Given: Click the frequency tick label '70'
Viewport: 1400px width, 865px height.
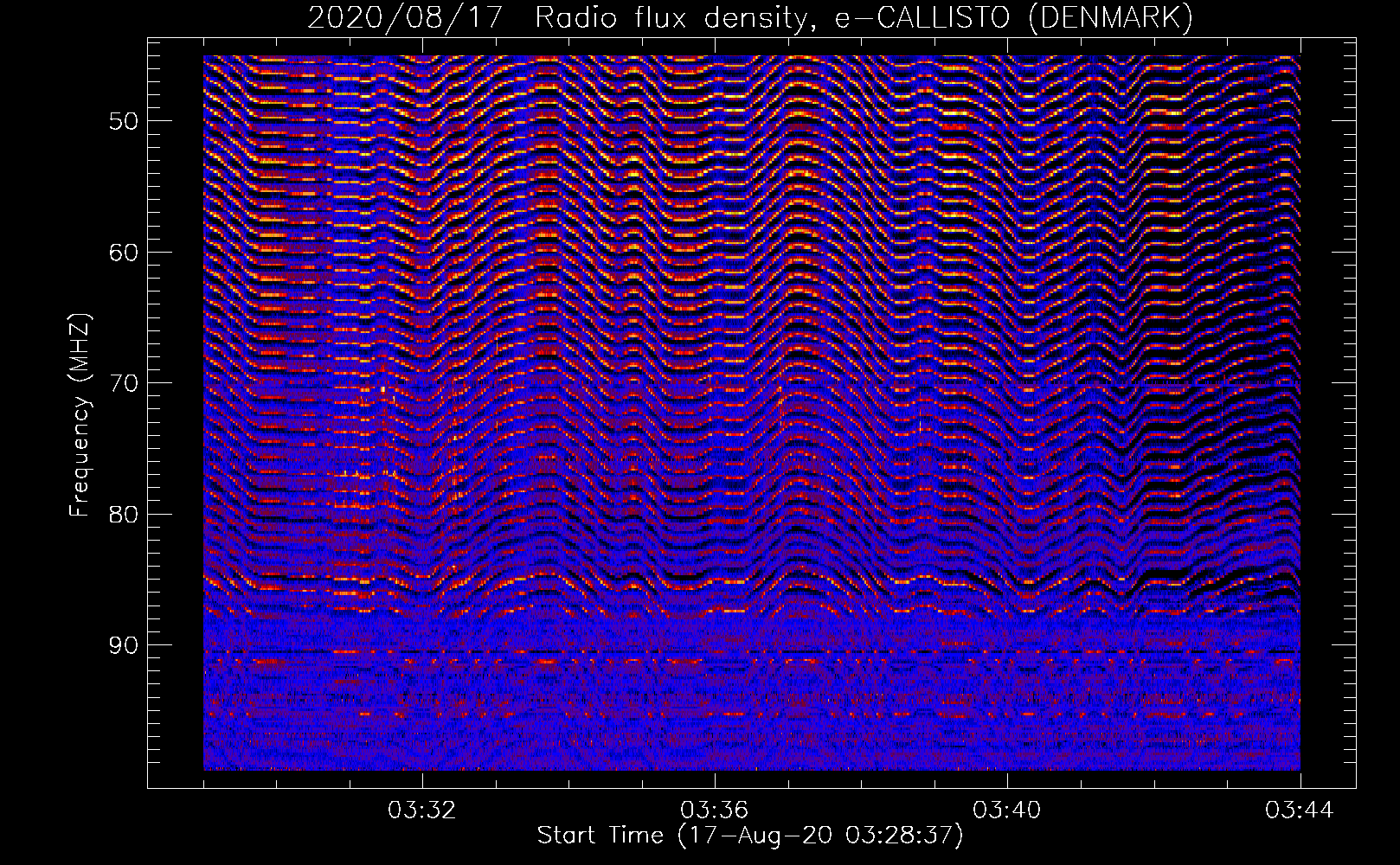Looking at the screenshot, I should [x=123, y=383].
